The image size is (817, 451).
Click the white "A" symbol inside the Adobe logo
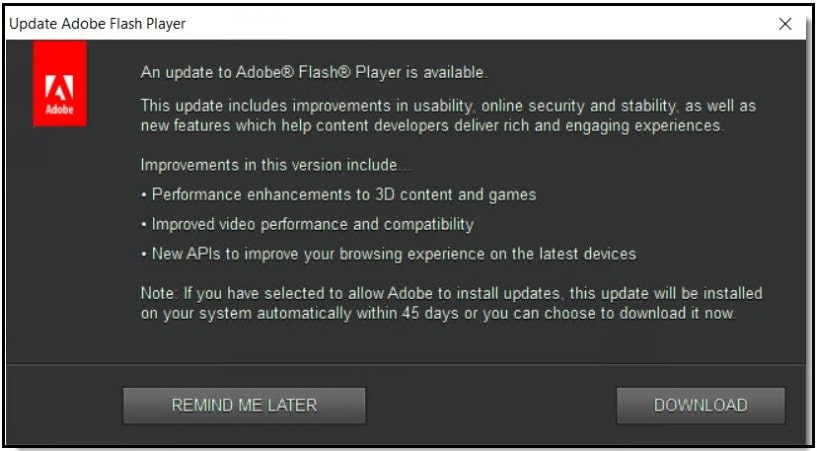pyautogui.click(x=59, y=87)
